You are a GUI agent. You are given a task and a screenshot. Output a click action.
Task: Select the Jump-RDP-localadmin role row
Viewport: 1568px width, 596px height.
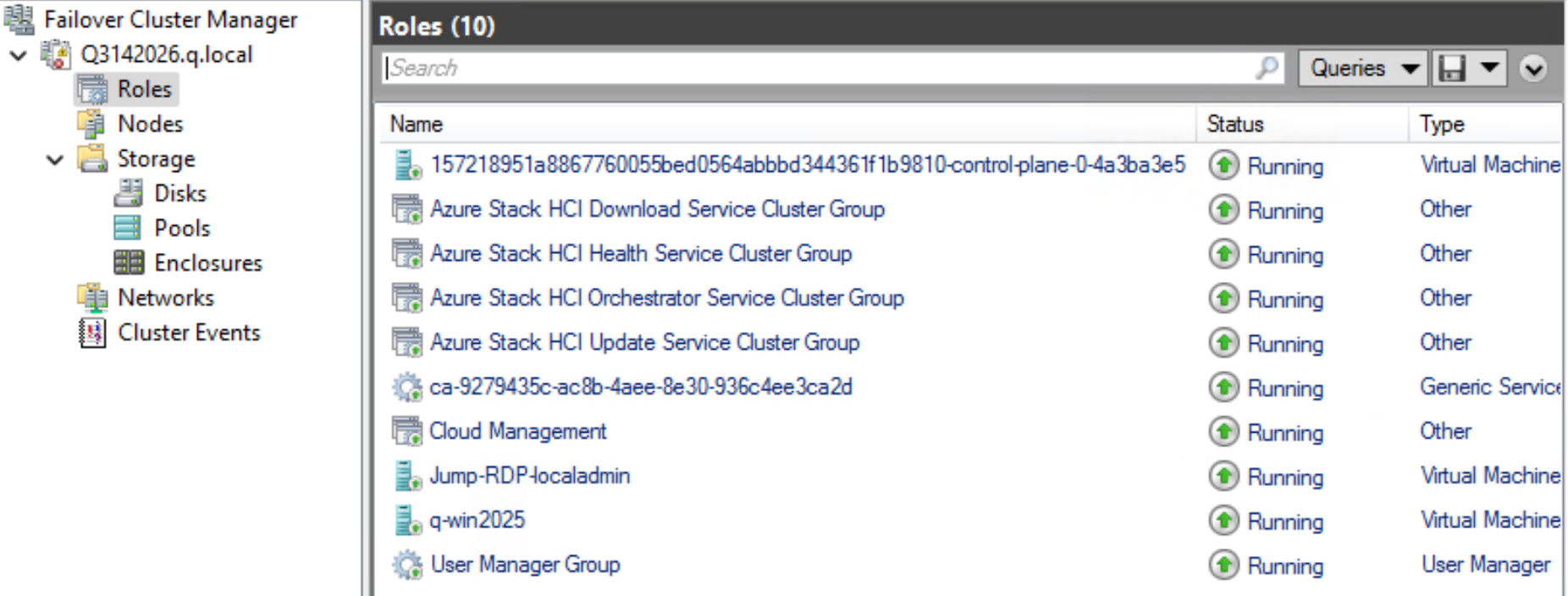[x=529, y=476]
